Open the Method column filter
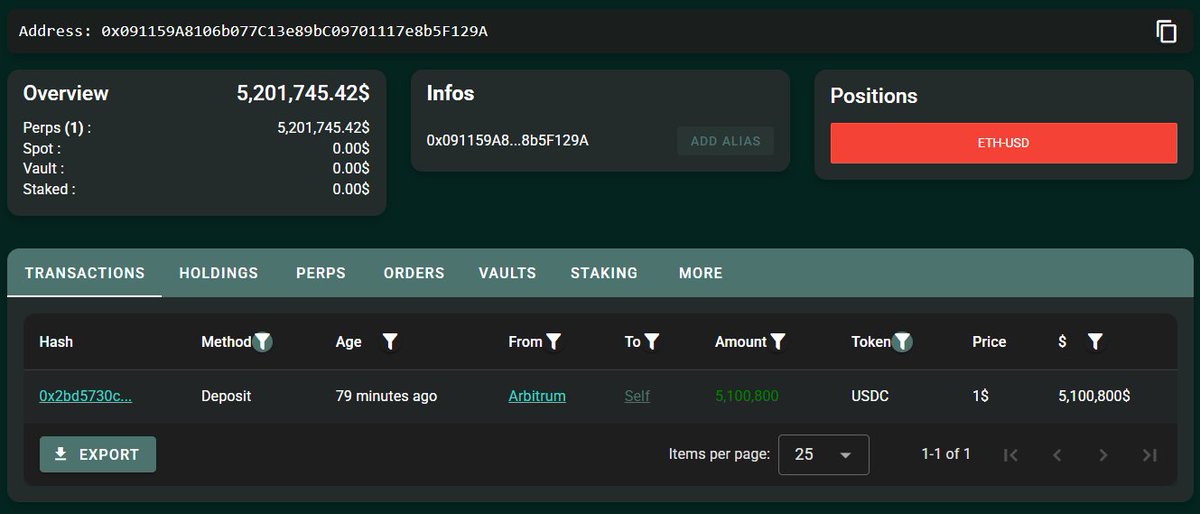This screenshot has width=1200, height=514. click(262, 342)
